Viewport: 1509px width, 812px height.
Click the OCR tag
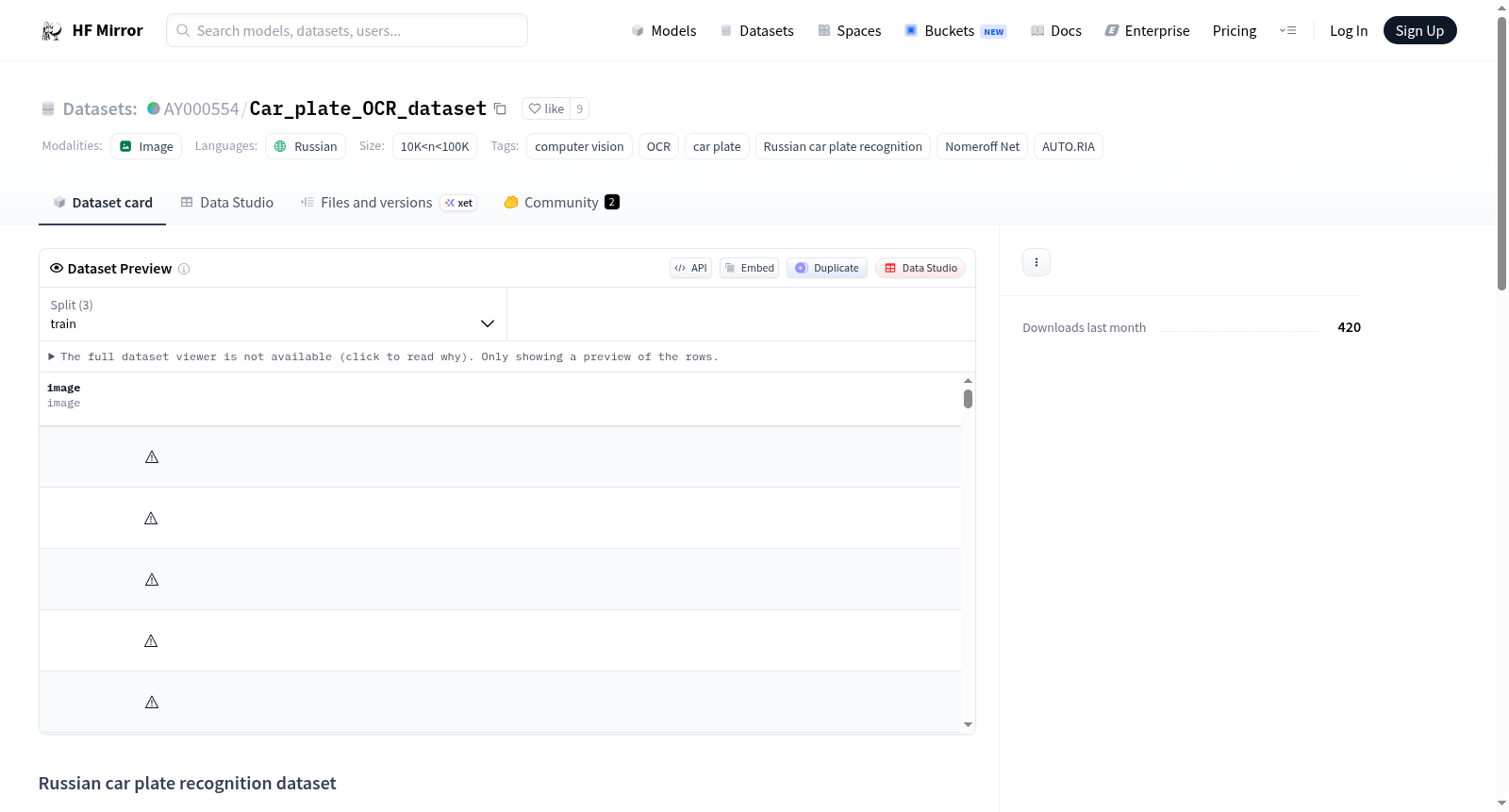pos(658,146)
